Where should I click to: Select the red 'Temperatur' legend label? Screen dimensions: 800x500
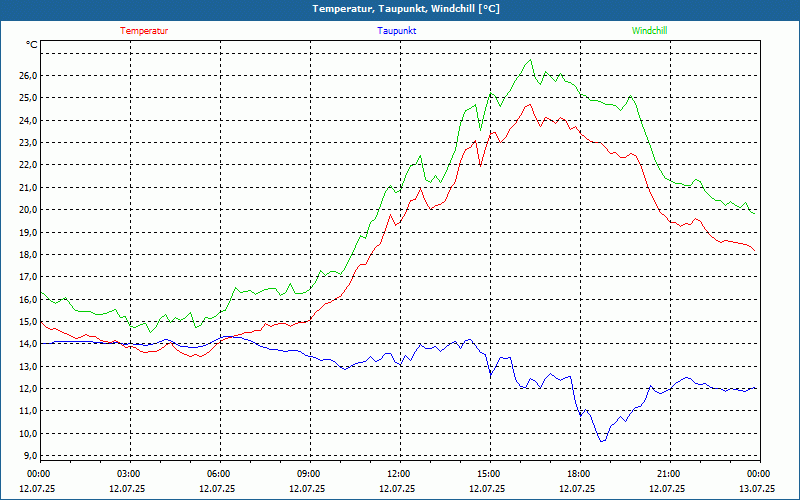click(x=144, y=31)
